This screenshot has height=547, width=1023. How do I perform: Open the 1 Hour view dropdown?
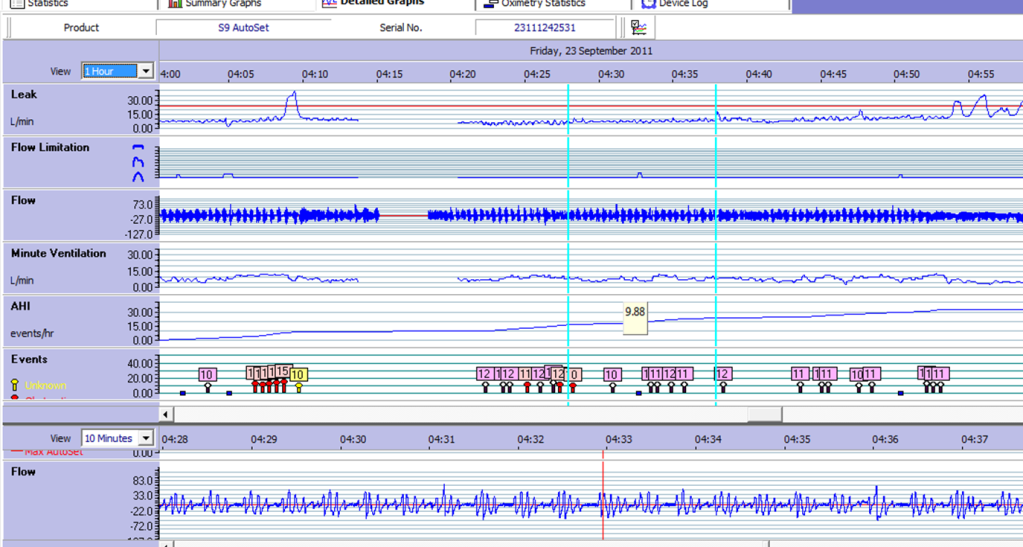[145, 71]
